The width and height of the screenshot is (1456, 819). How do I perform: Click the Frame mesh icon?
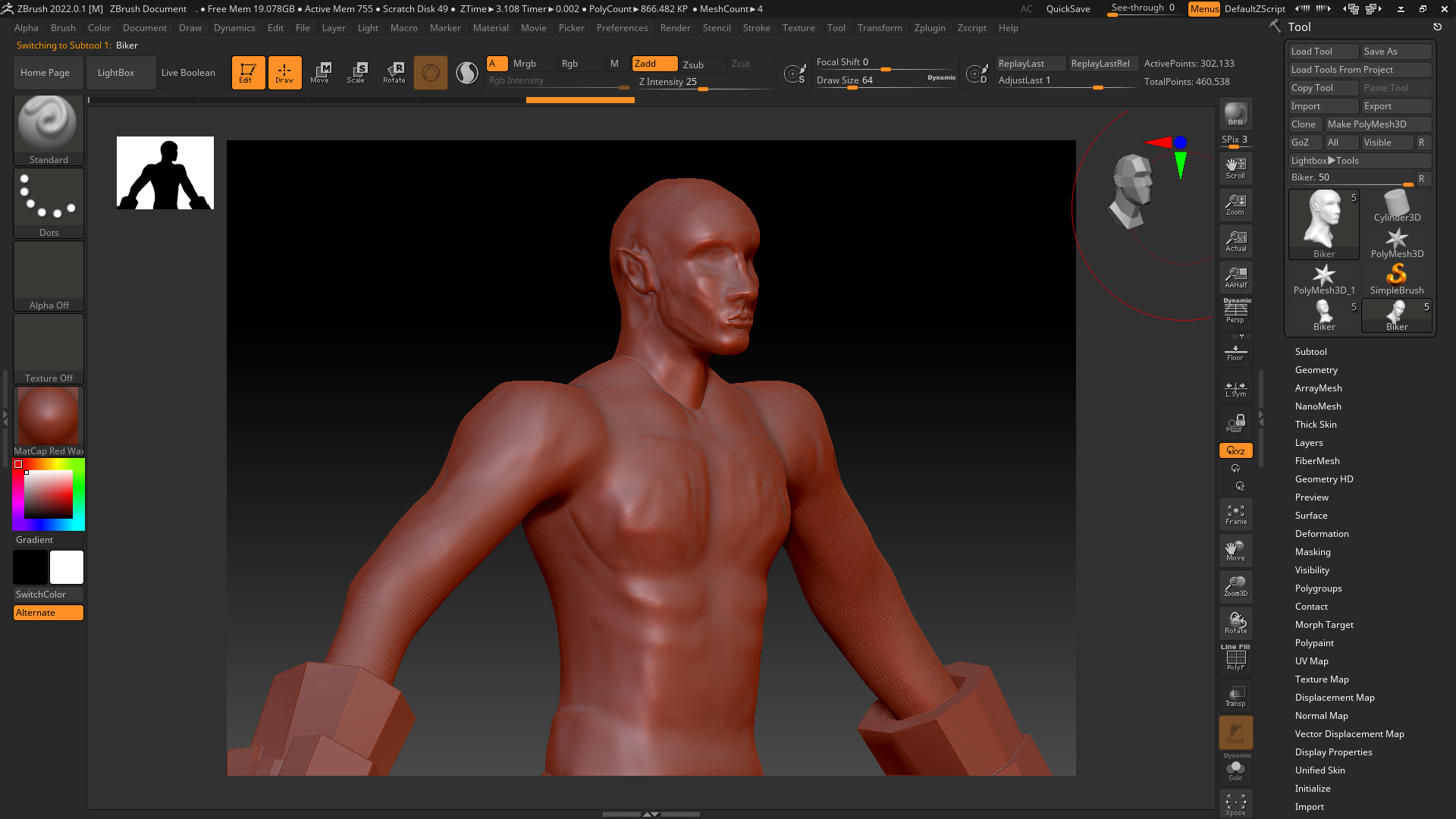1235,515
